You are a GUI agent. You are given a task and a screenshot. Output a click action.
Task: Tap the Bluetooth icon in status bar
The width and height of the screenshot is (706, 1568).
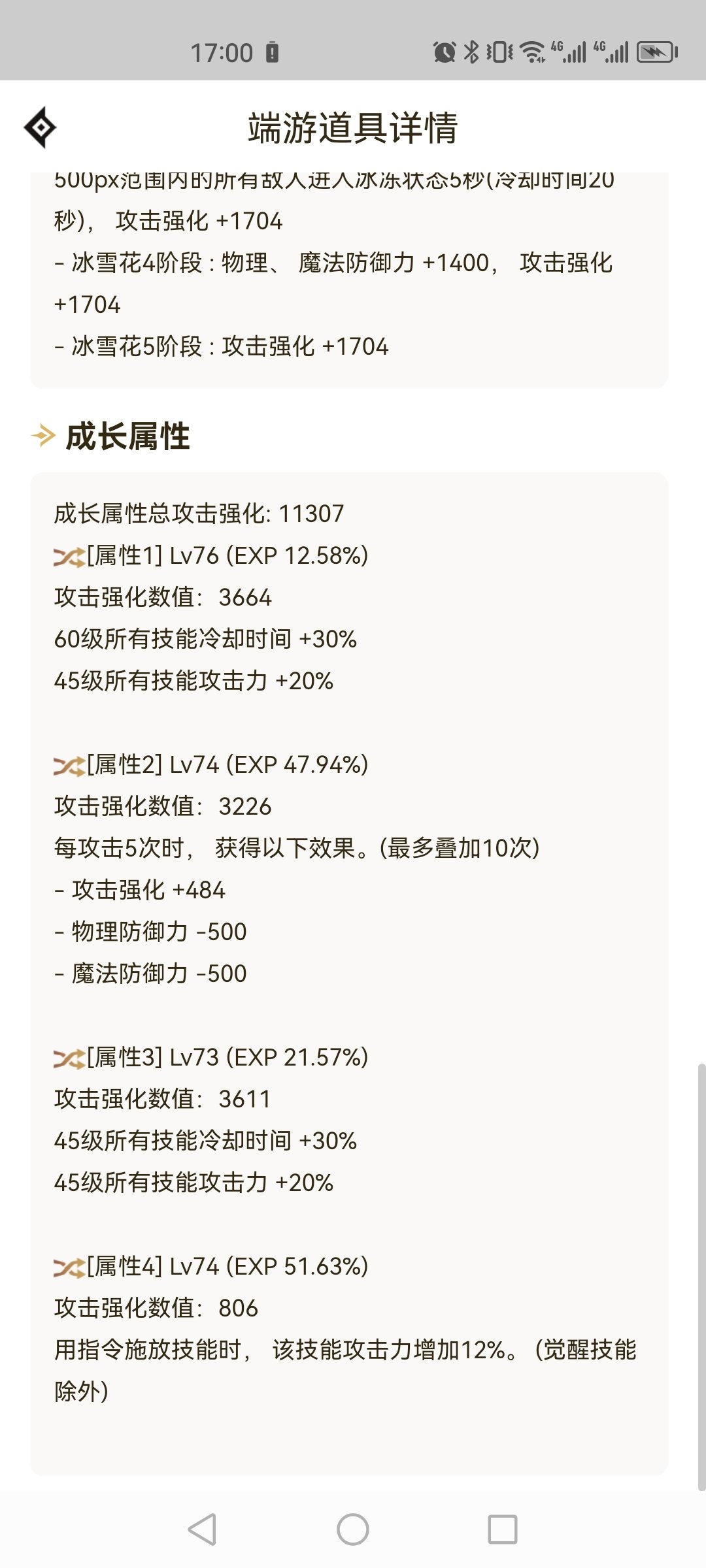pos(471,52)
